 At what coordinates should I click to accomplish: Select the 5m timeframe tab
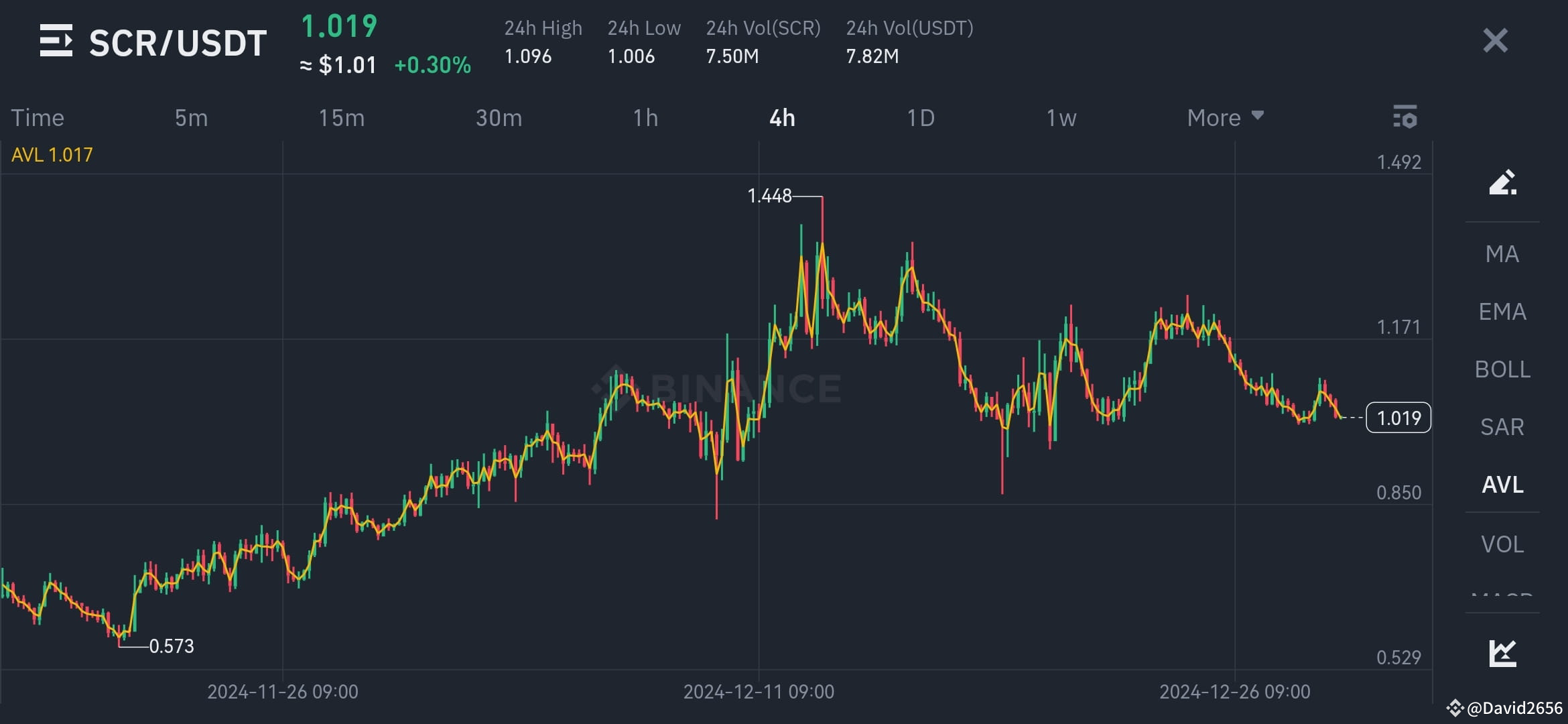pyautogui.click(x=191, y=117)
